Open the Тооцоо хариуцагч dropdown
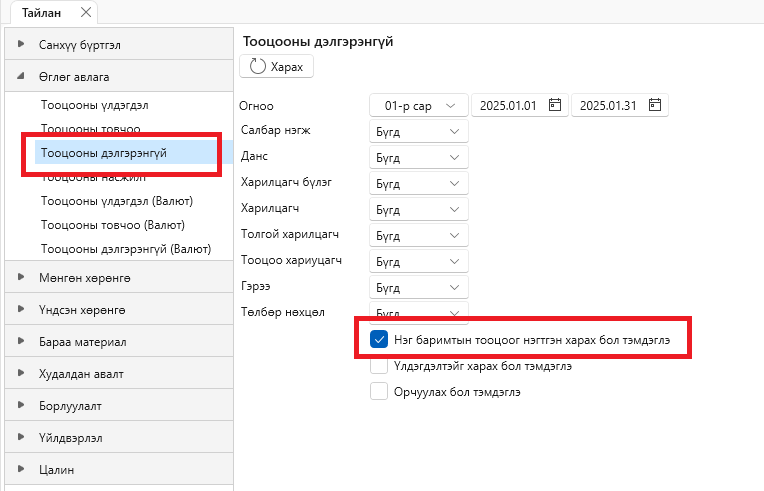Screen dimensions: 764x491 pos(419,262)
